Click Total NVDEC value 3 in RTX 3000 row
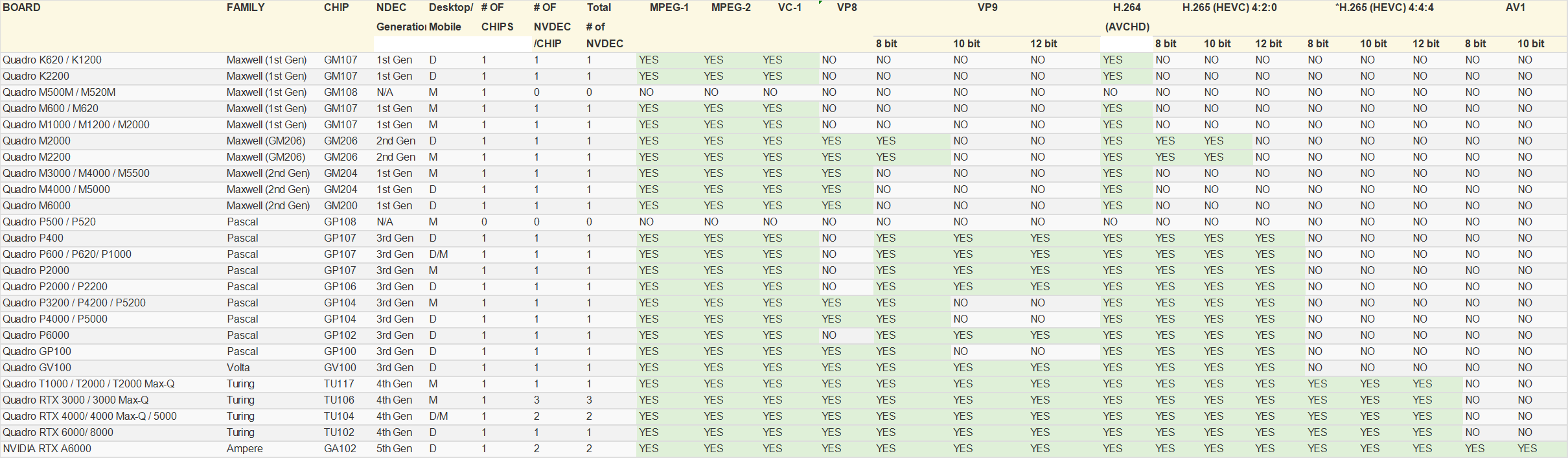This screenshot has width=1568, height=458. 589,400
